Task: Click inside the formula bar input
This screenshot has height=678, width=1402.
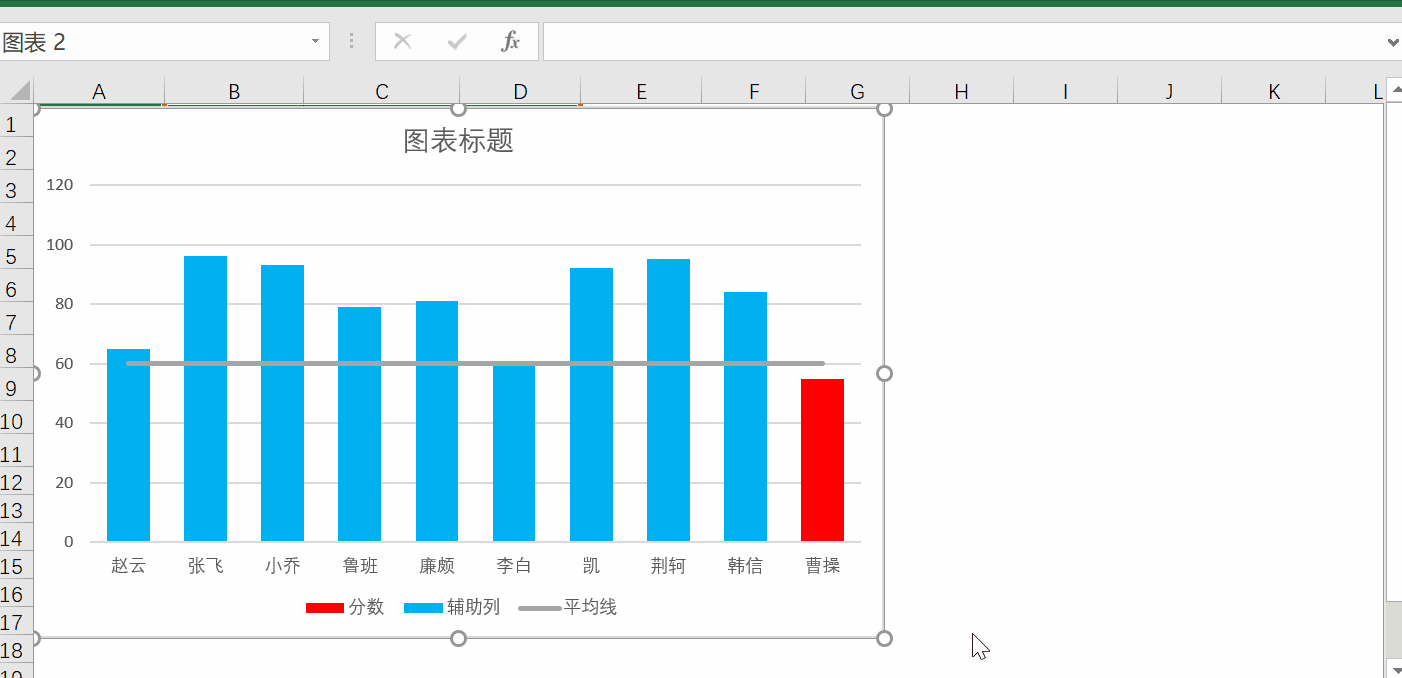Action: click(x=964, y=42)
